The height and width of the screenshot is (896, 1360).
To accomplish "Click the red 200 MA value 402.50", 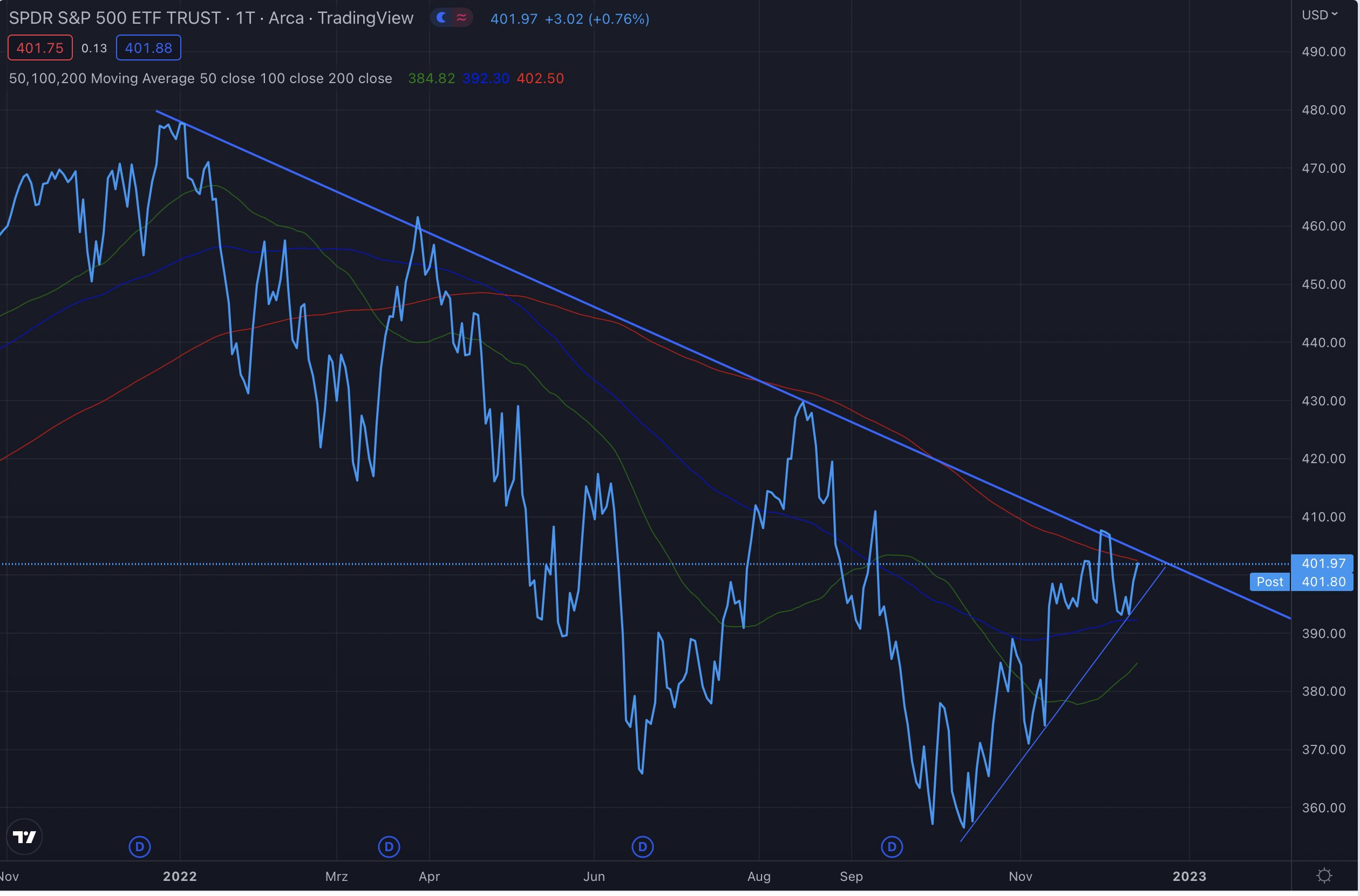I will (x=540, y=78).
